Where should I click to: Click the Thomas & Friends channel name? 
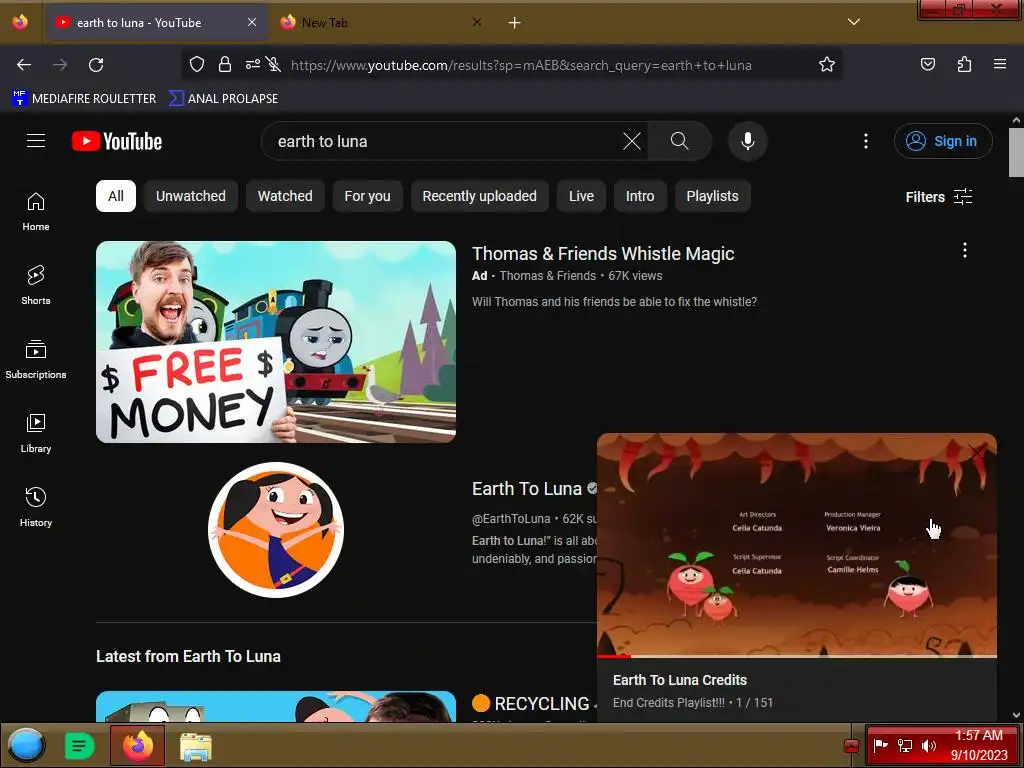tap(547, 276)
